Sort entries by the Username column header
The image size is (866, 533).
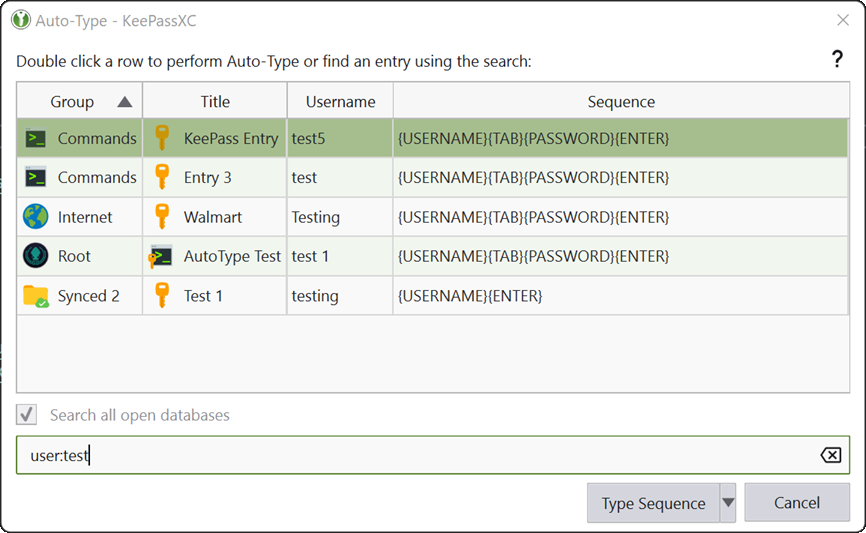[x=340, y=102]
